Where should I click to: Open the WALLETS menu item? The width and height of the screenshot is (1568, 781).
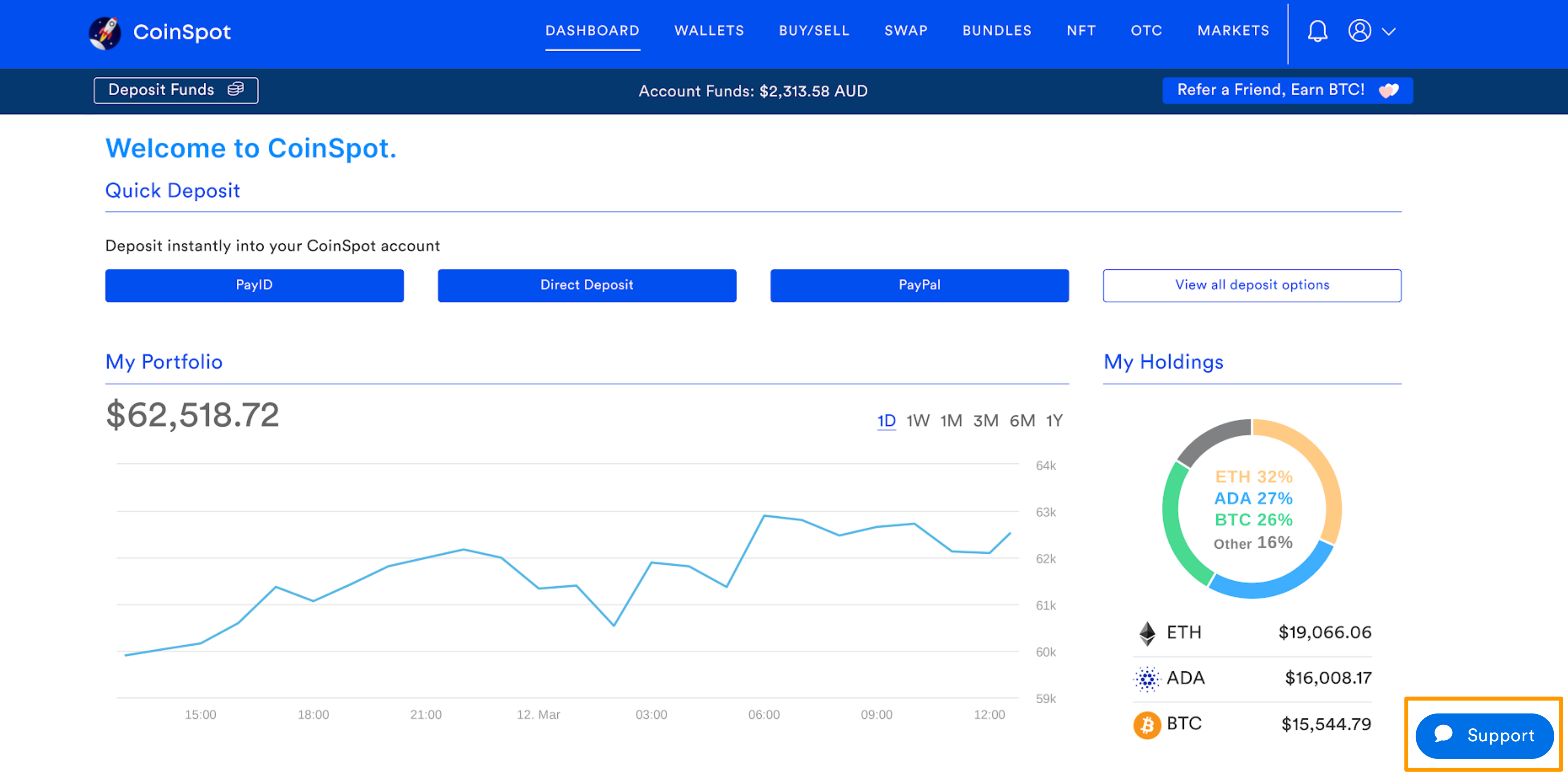[709, 31]
